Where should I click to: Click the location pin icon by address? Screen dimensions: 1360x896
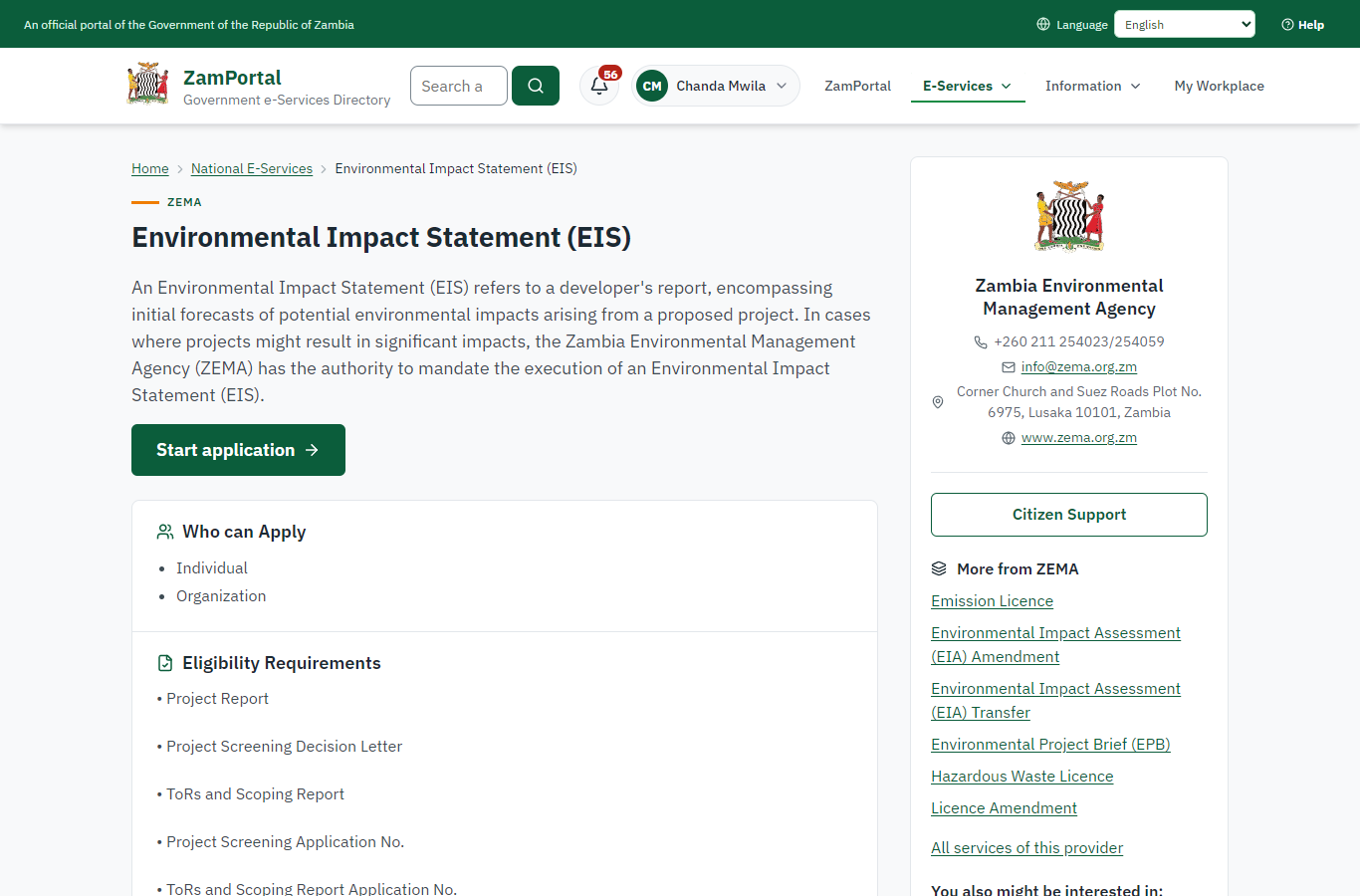[937, 402]
